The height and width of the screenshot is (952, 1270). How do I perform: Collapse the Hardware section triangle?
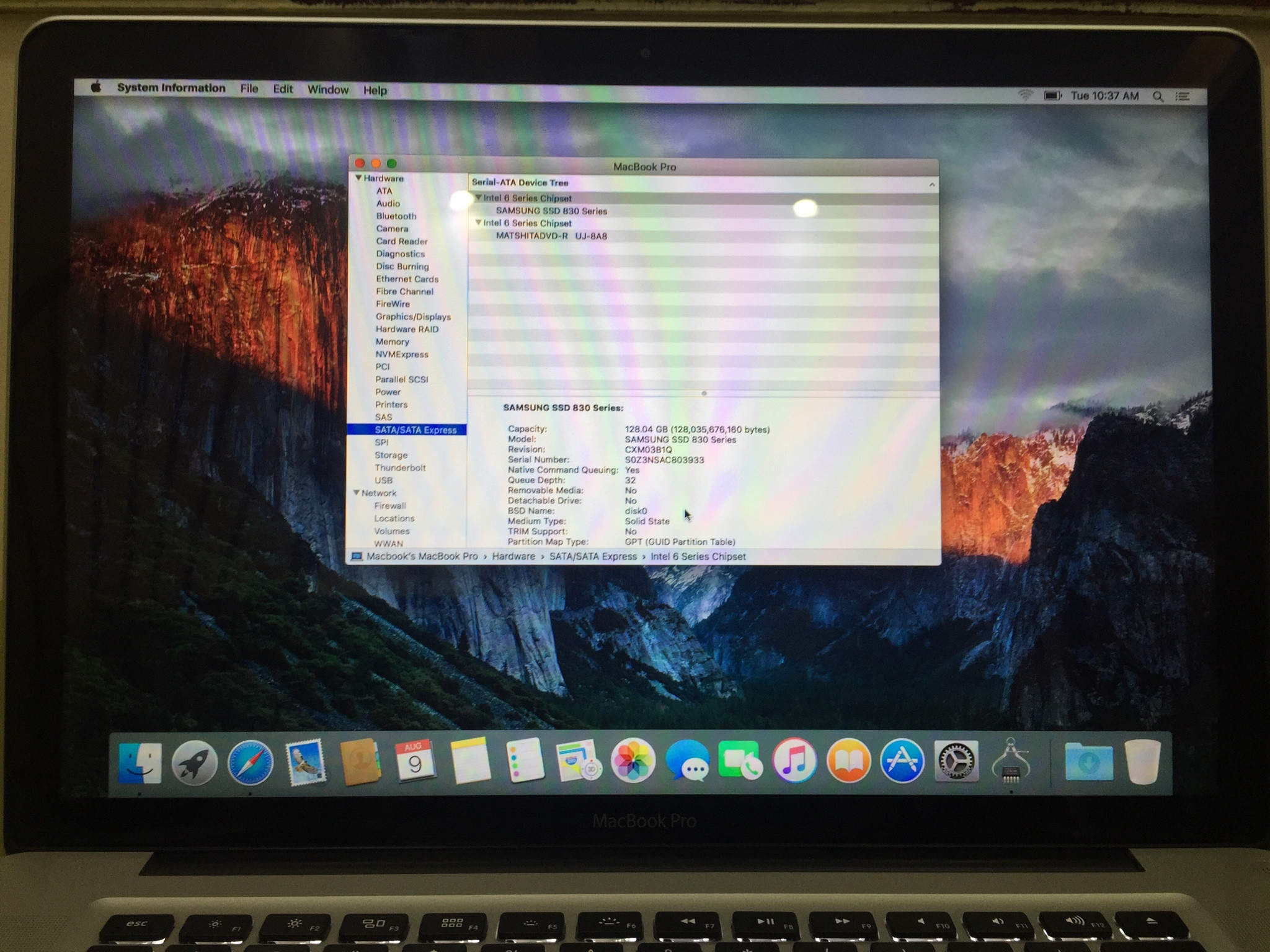pos(358,178)
